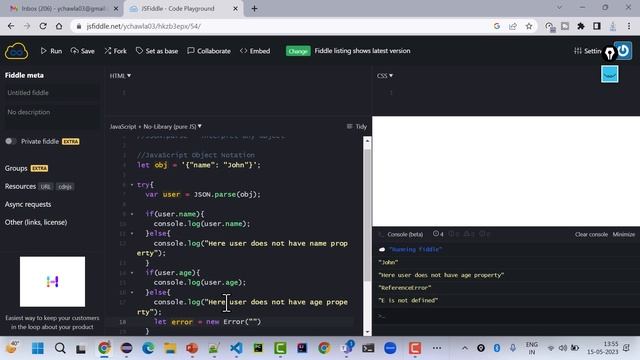This screenshot has width=640, height=360.
Task: Click the scroll-down arrow in JS editor
Action: pyautogui.click(x=367, y=332)
